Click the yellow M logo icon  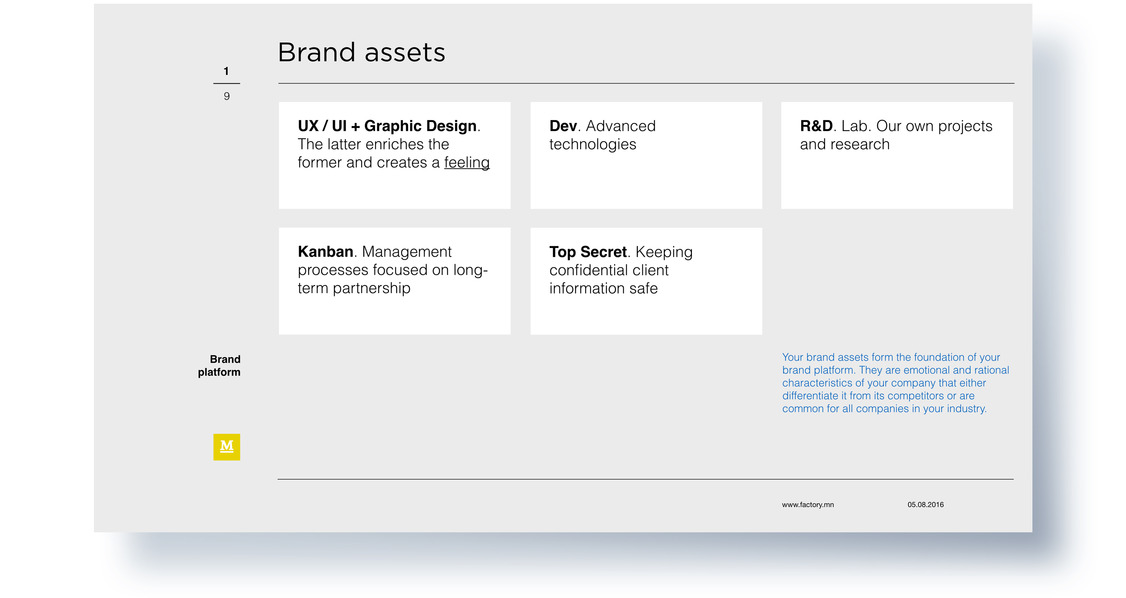click(x=226, y=447)
